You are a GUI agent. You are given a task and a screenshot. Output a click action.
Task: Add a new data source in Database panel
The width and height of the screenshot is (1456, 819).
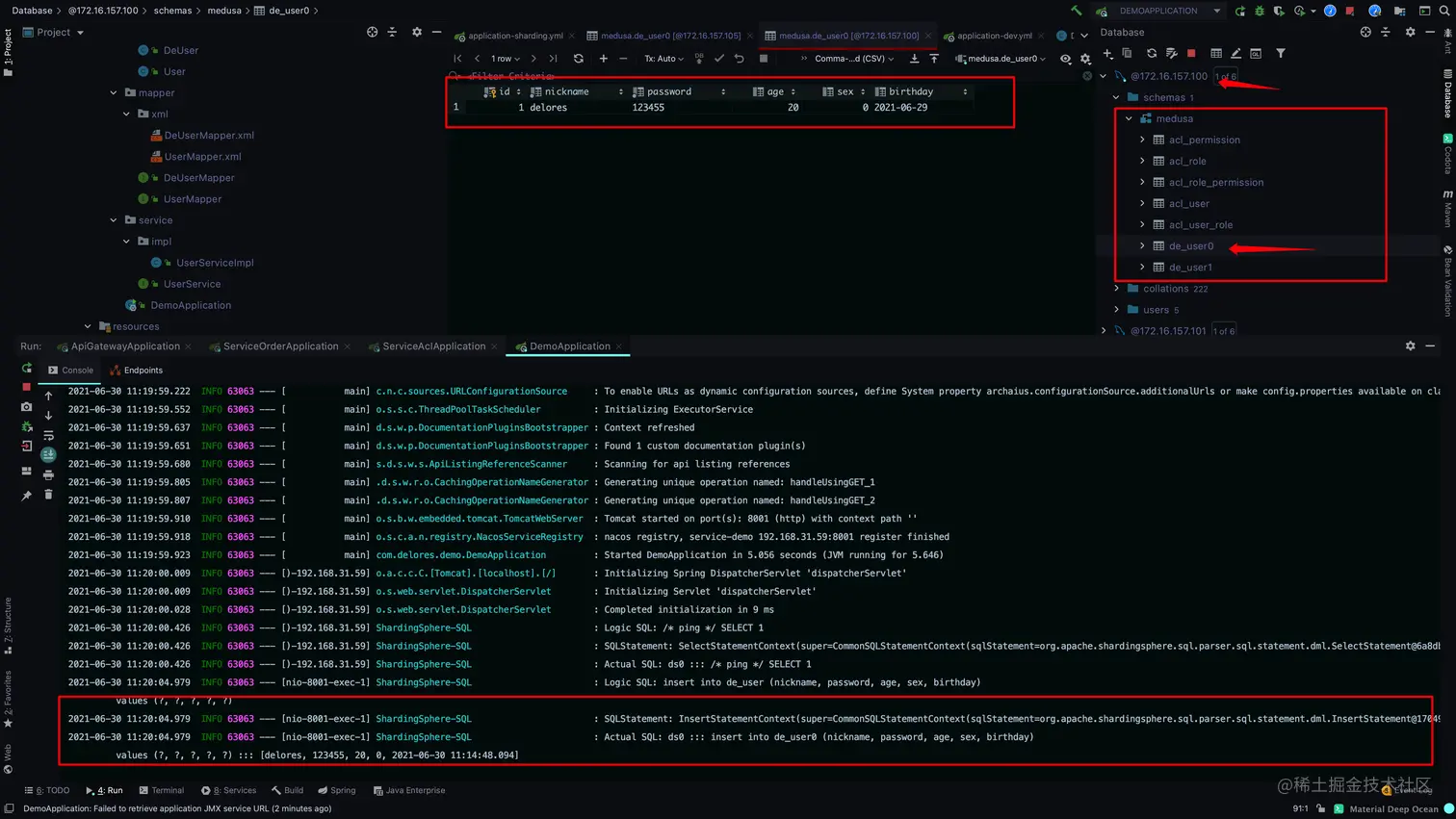tap(1108, 54)
